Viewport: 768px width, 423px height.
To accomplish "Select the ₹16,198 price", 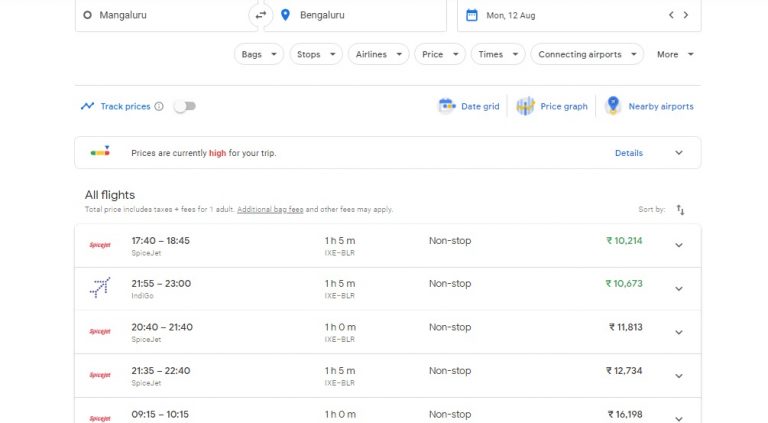I will point(625,414).
